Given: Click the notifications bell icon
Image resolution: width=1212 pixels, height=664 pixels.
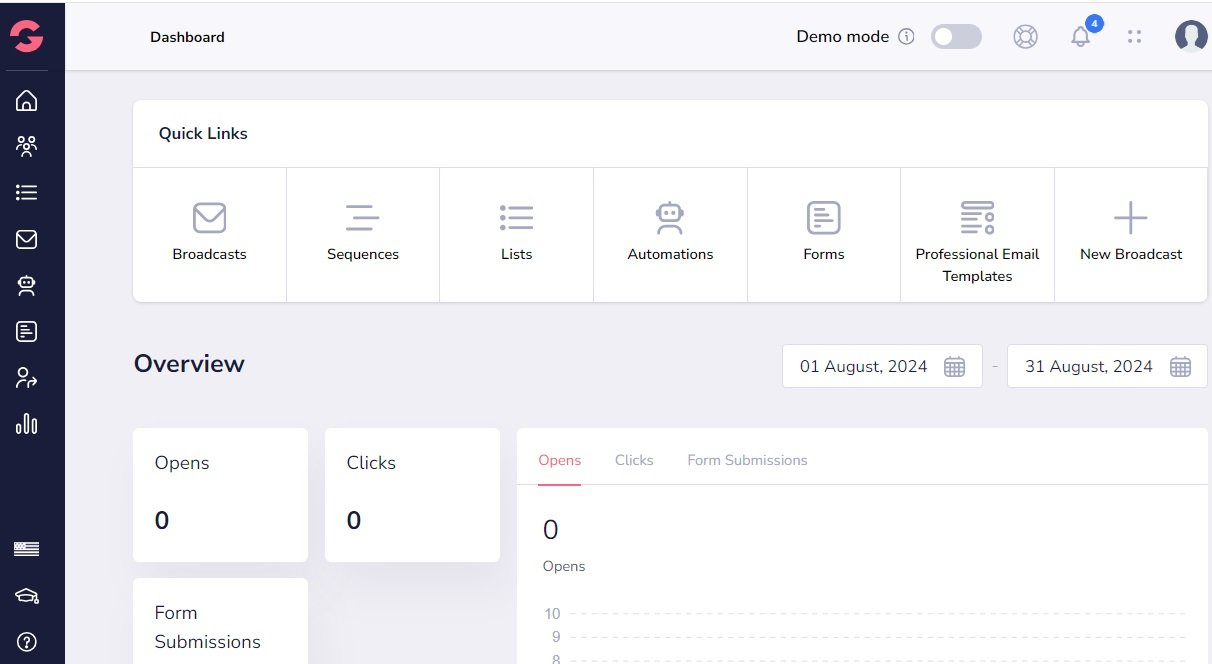Looking at the screenshot, I should [1080, 37].
